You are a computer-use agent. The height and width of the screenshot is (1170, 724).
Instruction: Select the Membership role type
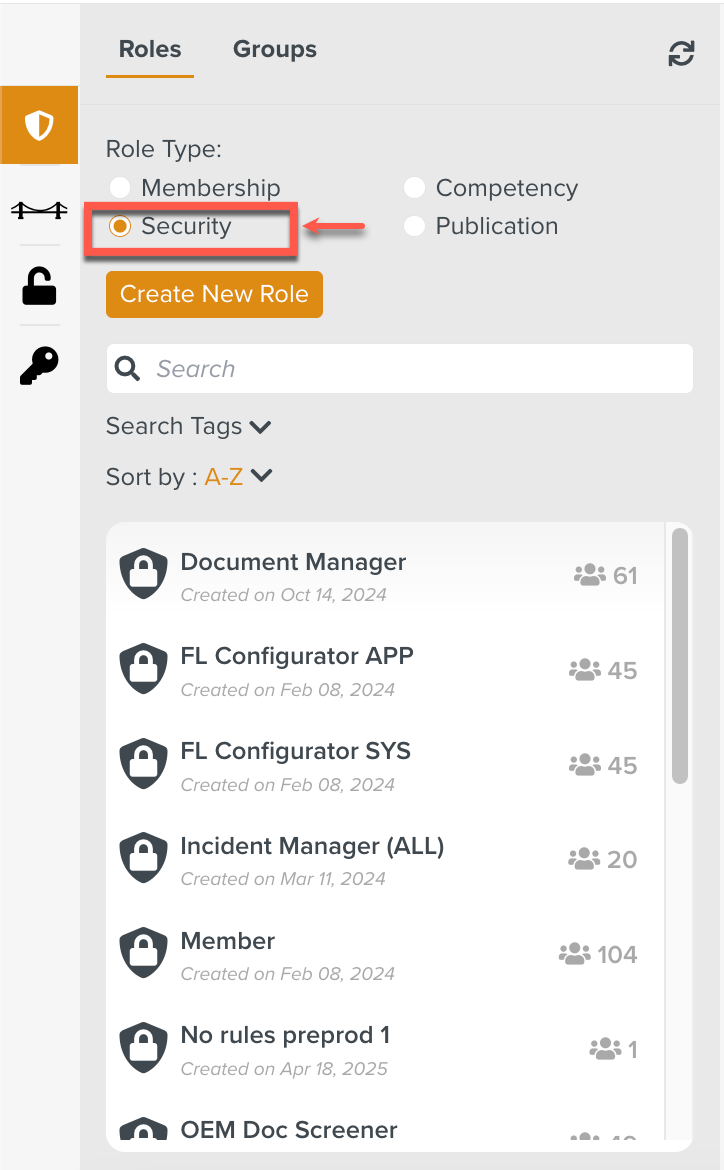120,188
